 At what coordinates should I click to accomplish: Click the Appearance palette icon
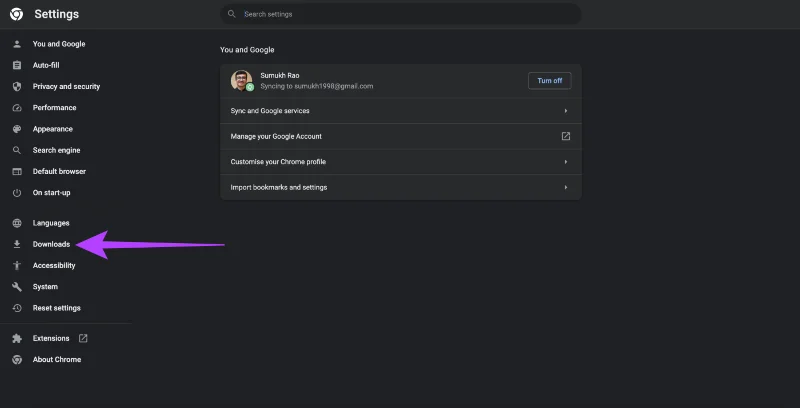pos(17,129)
